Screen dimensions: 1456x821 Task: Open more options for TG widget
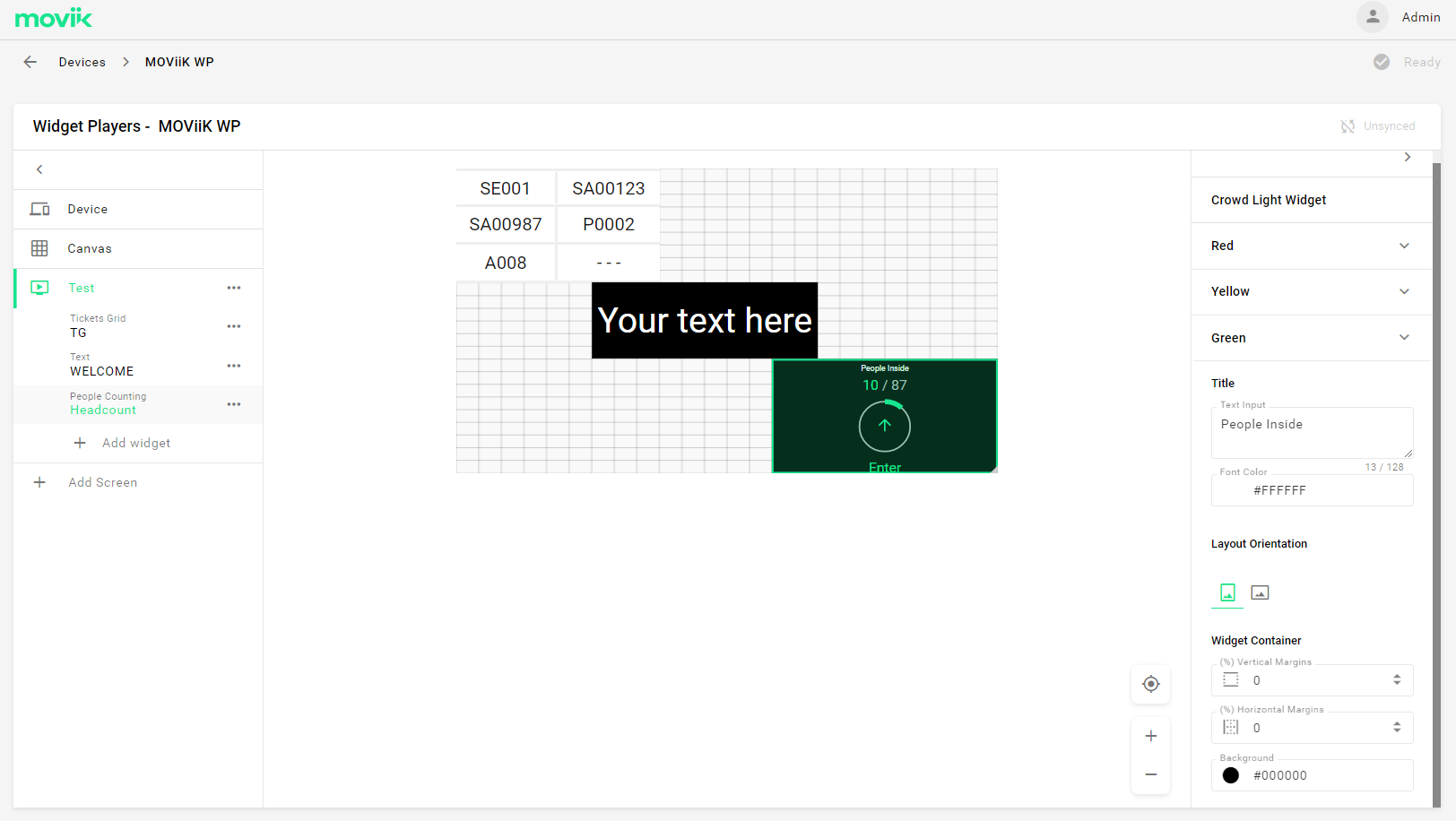click(234, 326)
